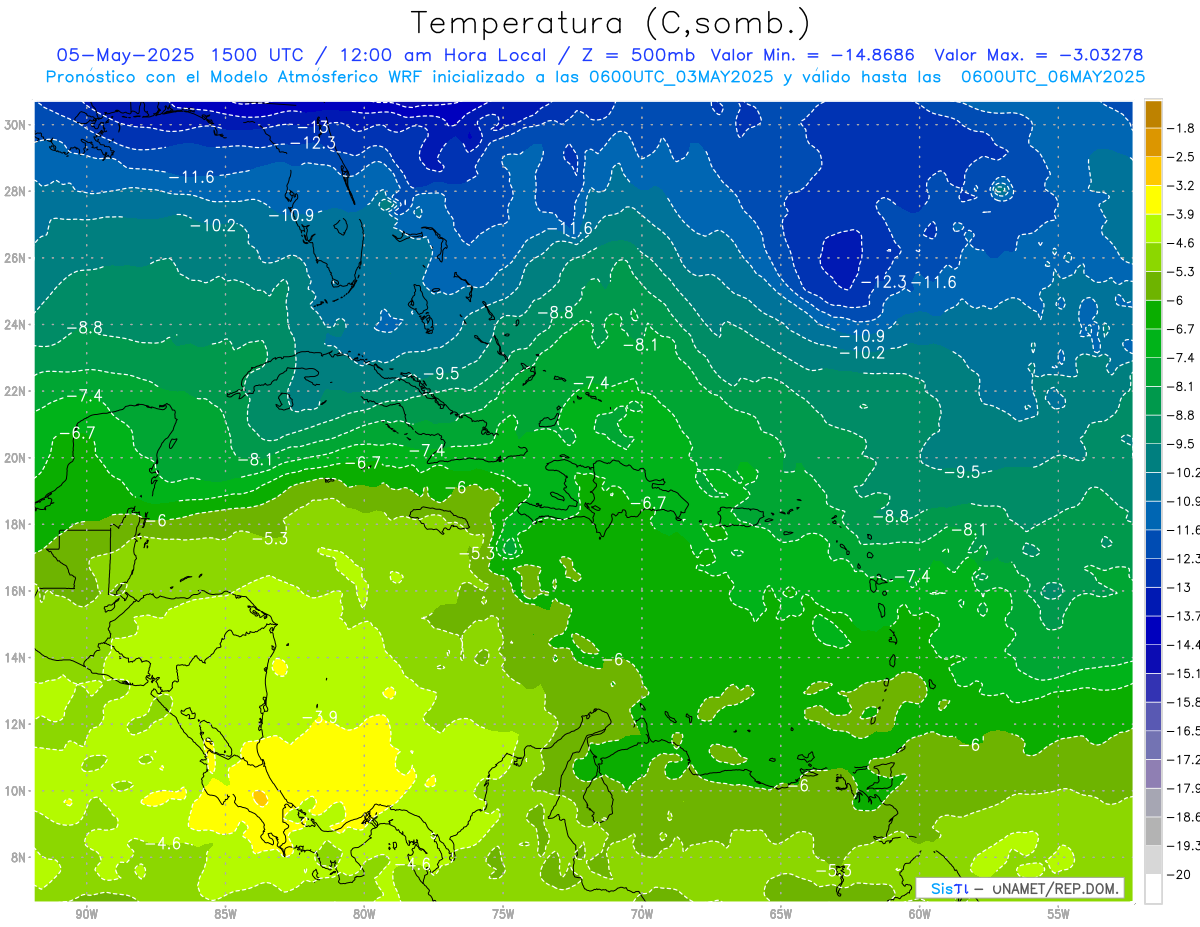1200x927 pixels.
Task: Click 'Valor Min. = -14.8686' text
Action: click(x=813, y=55)
